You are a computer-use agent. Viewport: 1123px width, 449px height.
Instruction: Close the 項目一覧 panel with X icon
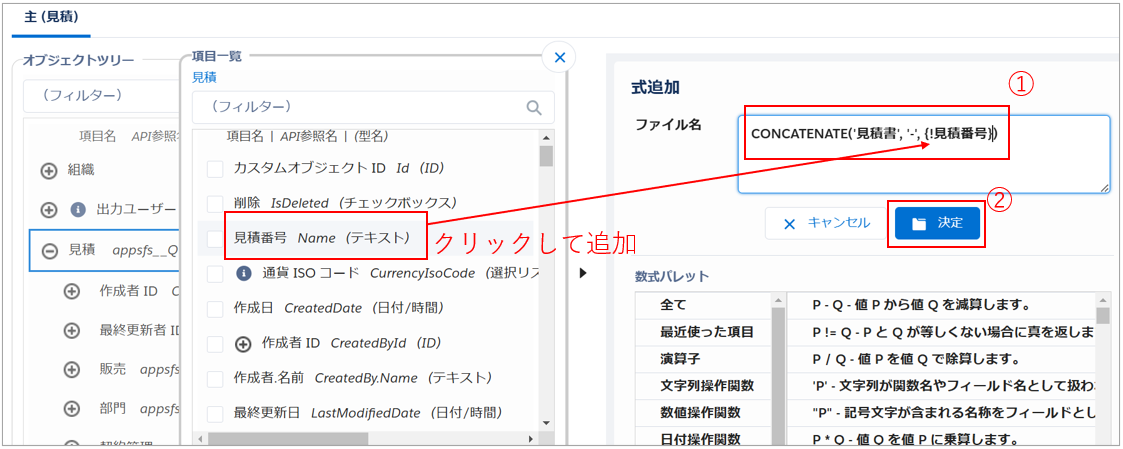pyautogui.click(x=559, y=58)
